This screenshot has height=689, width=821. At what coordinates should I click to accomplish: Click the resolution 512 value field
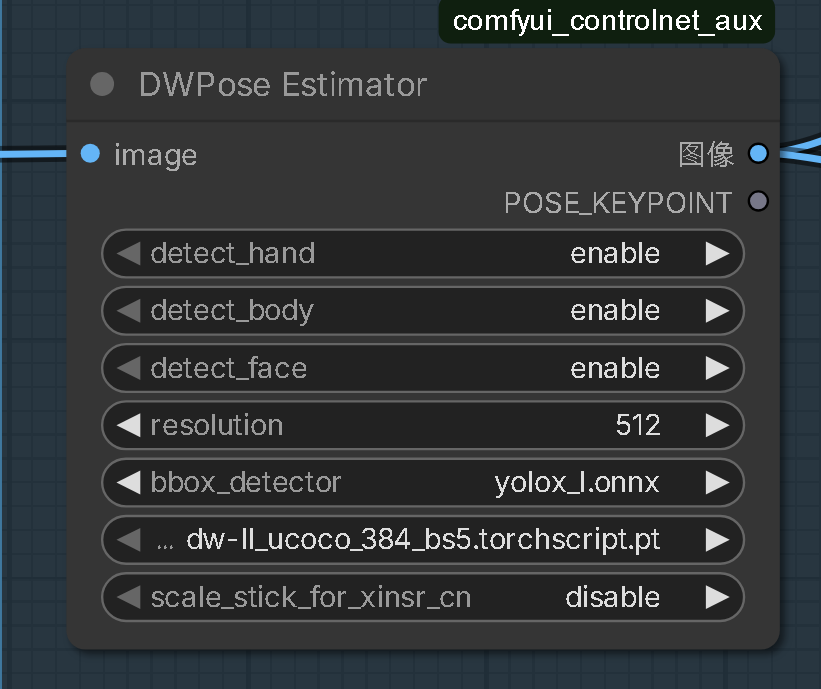coord(423,425)
